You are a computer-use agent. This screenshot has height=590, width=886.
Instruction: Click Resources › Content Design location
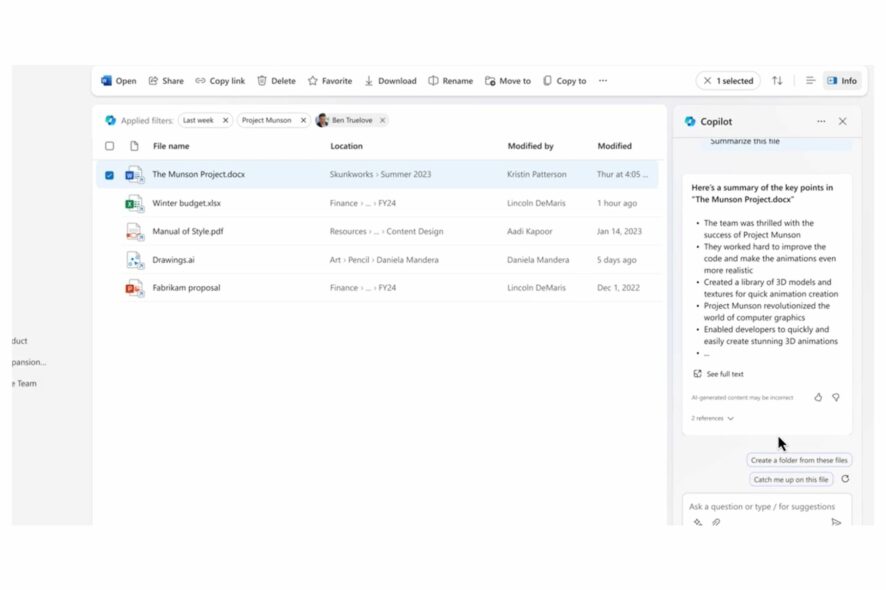pos(386,231)
